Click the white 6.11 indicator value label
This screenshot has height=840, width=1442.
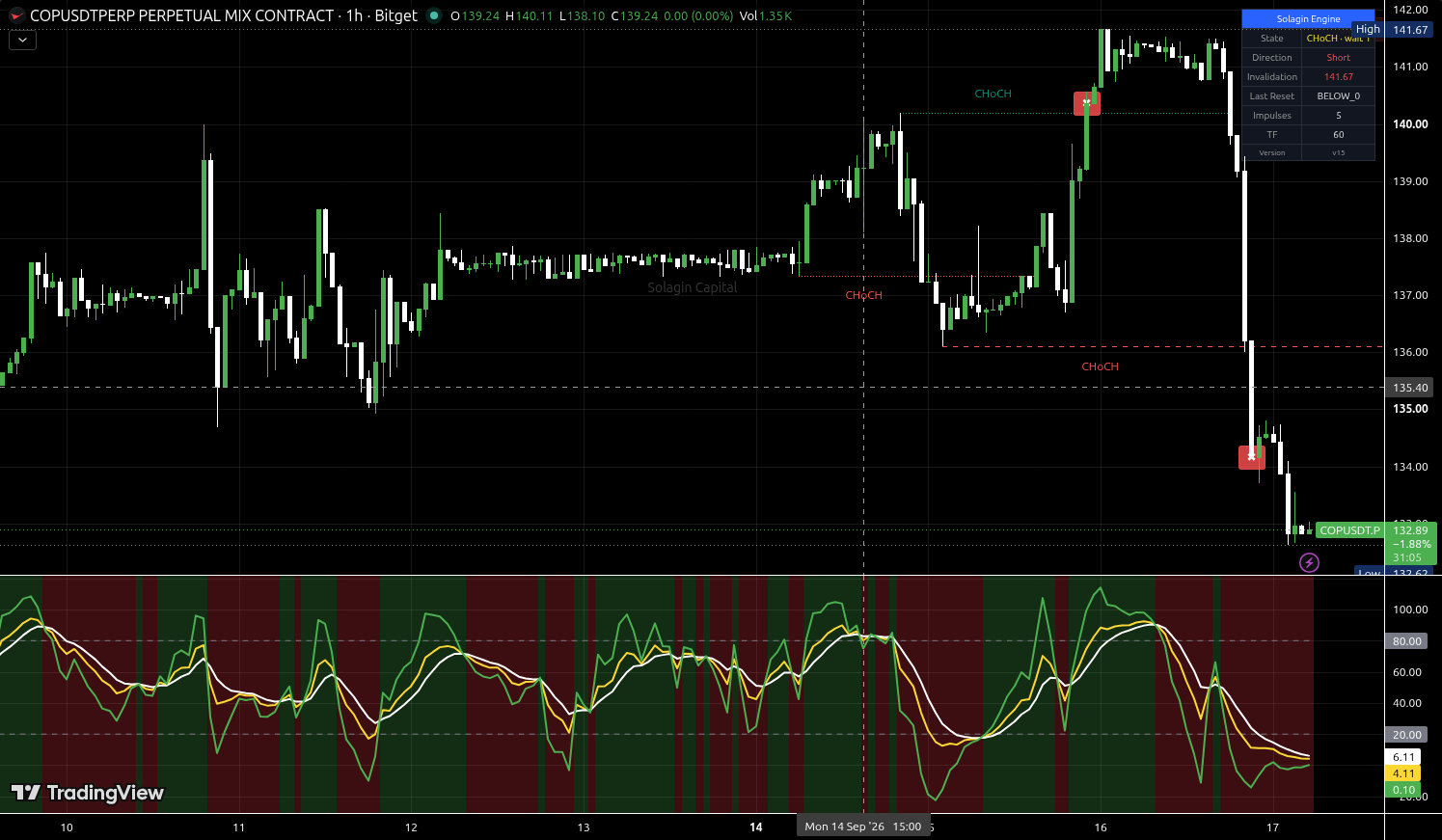[x=1403, y=757]
